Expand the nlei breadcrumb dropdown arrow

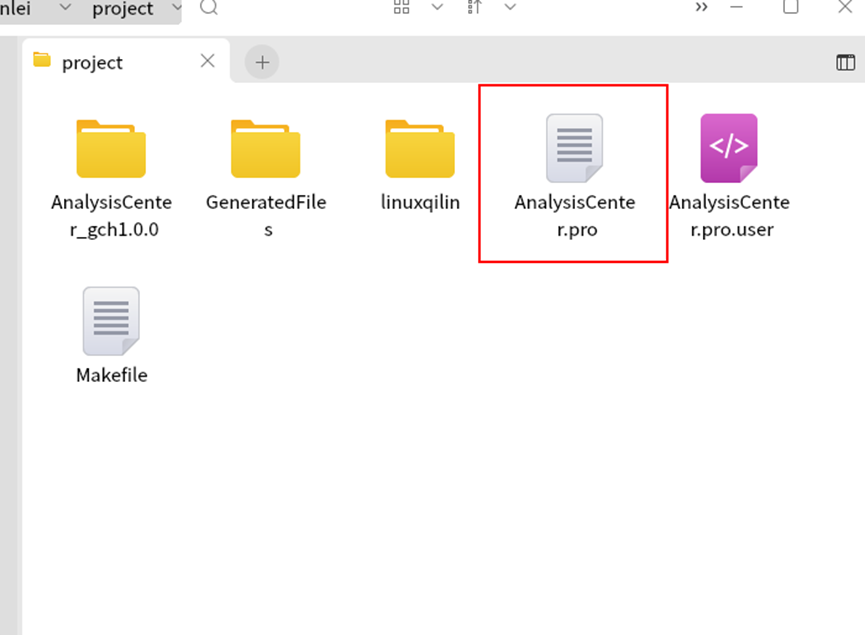coord(65,7)
